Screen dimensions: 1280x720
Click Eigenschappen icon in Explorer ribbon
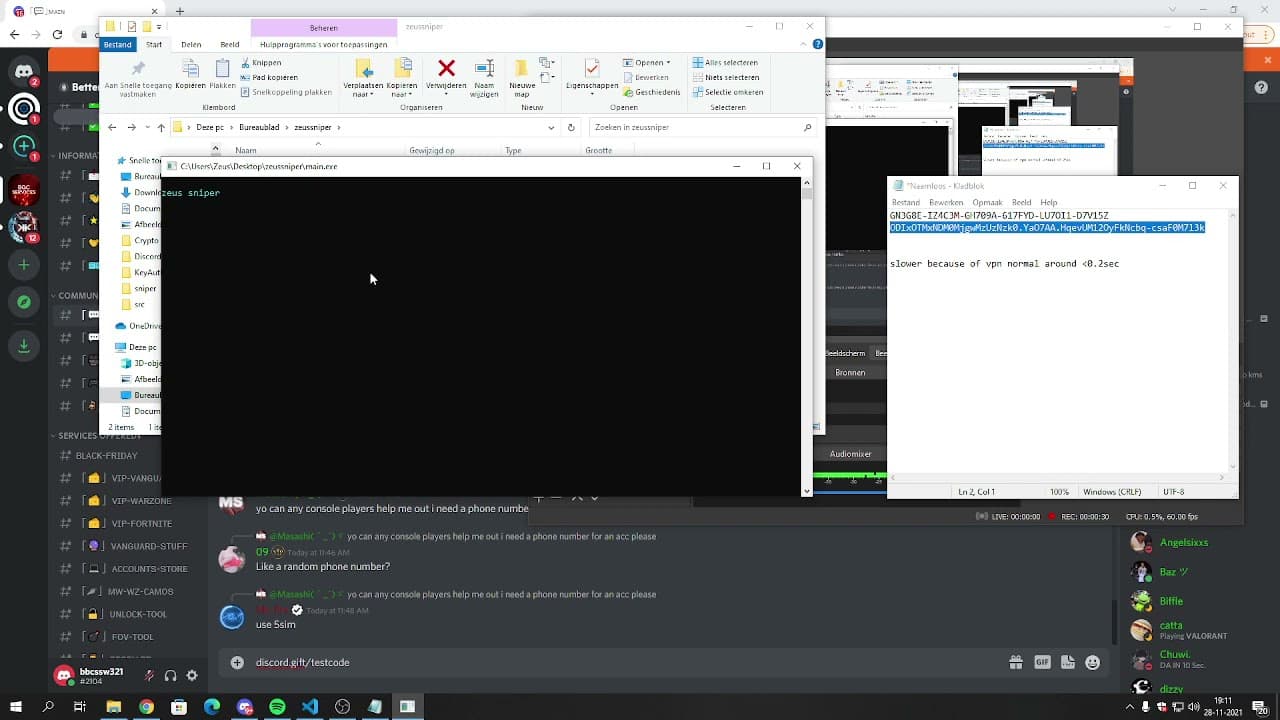coord(592,75)
